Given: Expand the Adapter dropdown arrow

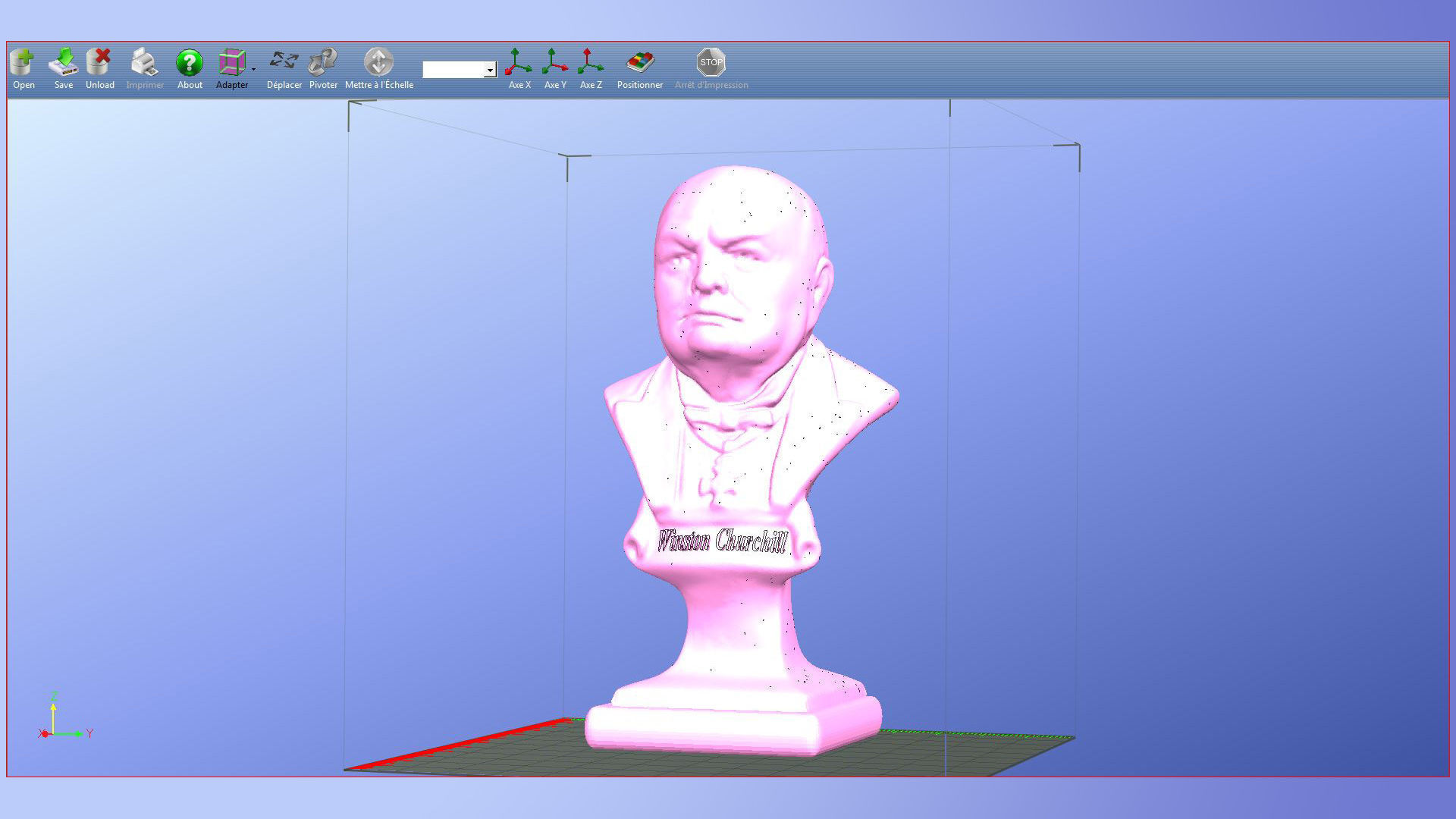Looking at the screenshot, I should 254,70.
